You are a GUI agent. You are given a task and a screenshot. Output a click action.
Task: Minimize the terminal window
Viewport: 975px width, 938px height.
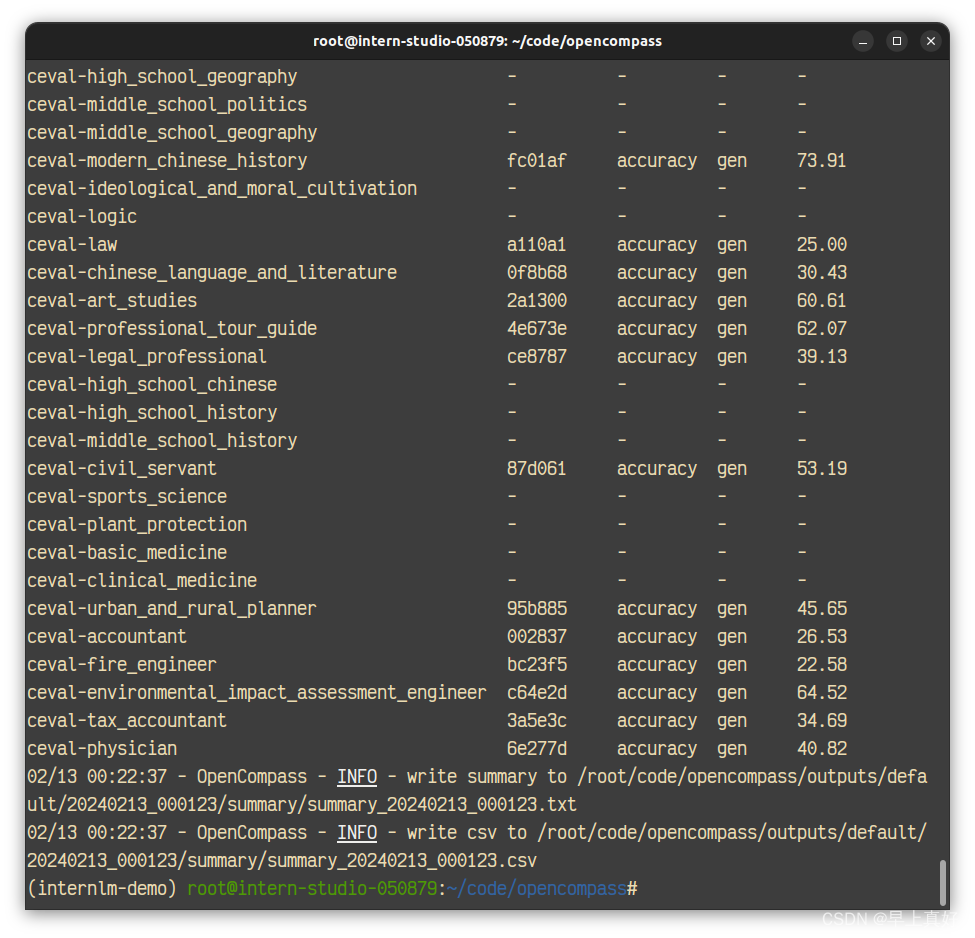tap(862, 41)
